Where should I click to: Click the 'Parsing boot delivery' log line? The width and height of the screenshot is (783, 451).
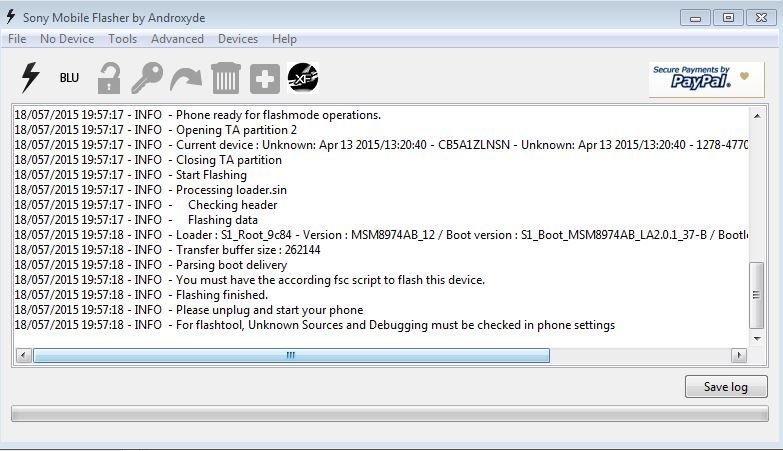click(x=151, y=265)
